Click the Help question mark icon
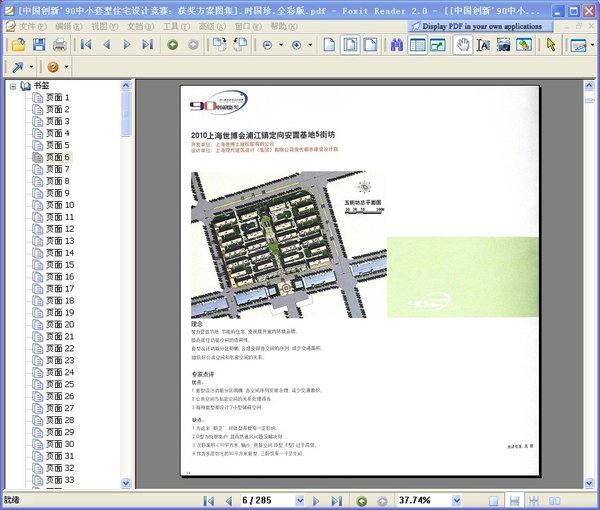 click(x=53, y=66)
